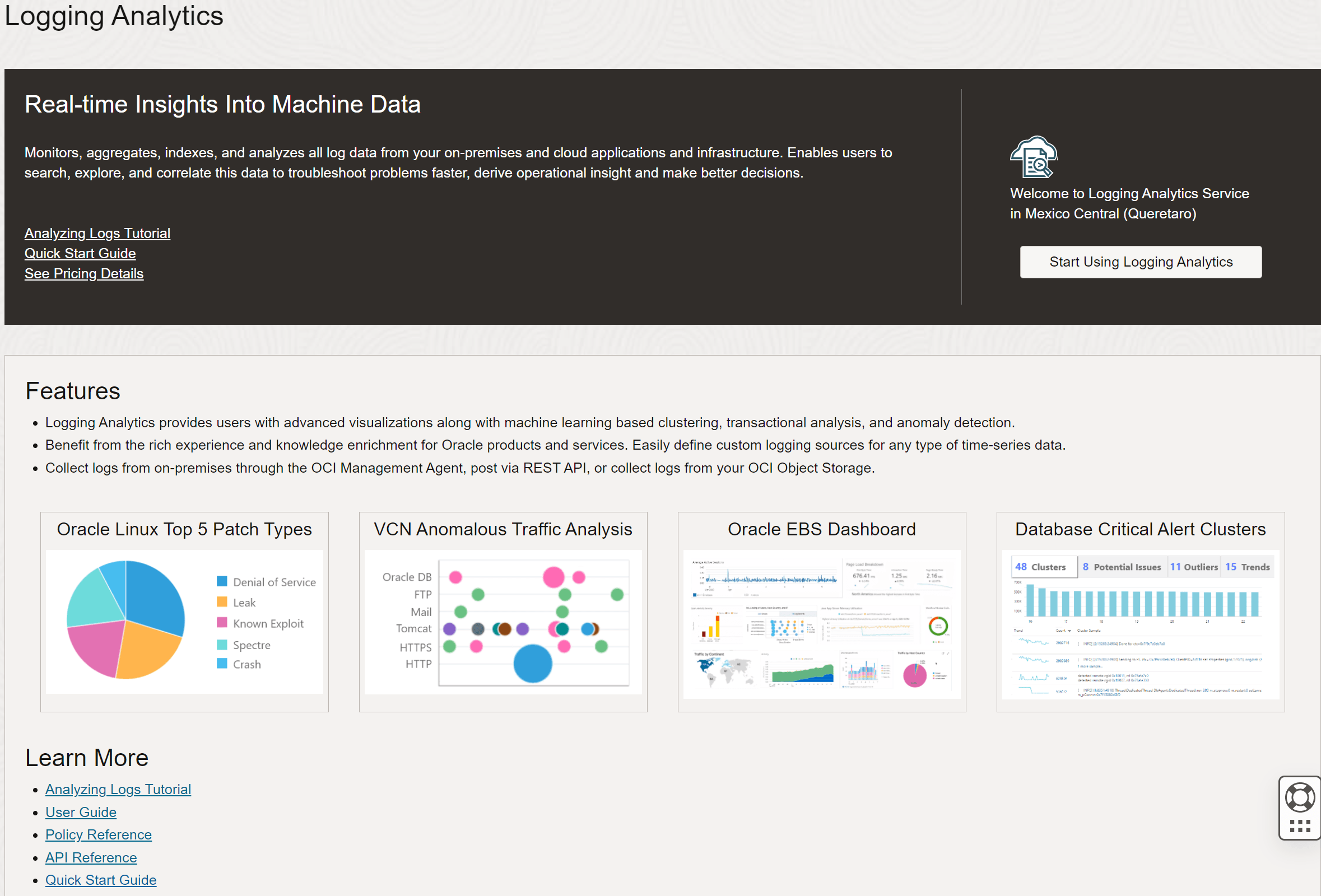This screenshot has width=1321, height=896.
Task: Click the large blue HTTP bubble in chart
Action: [533, 663]
